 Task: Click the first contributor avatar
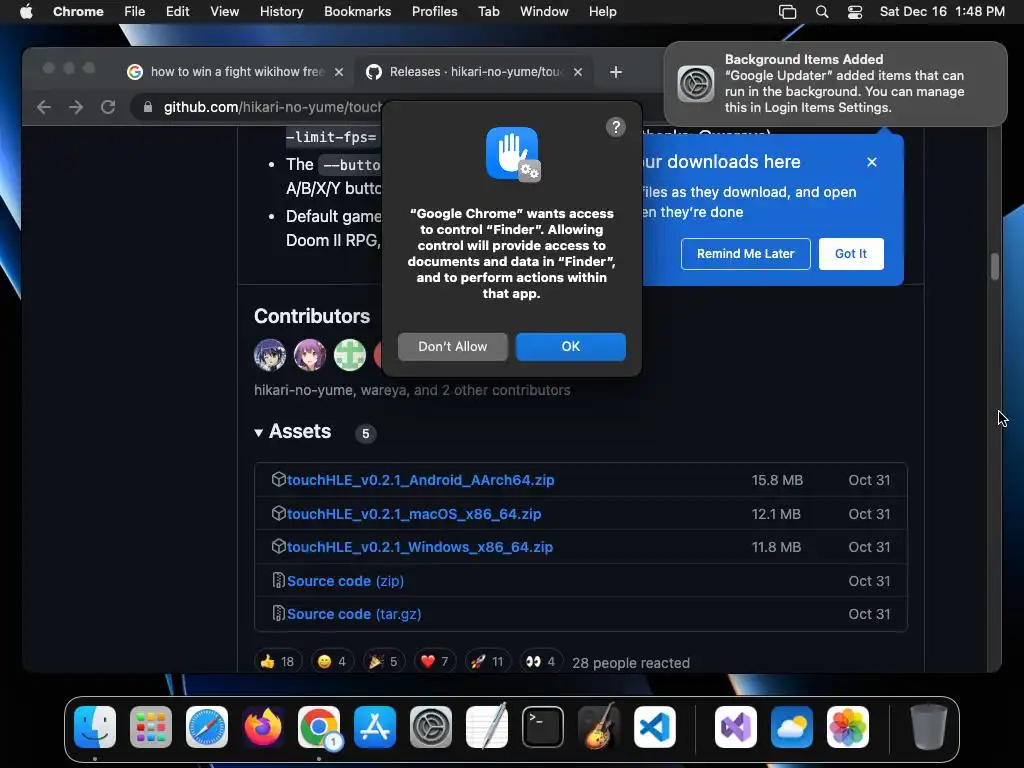[x=270, y=355]
